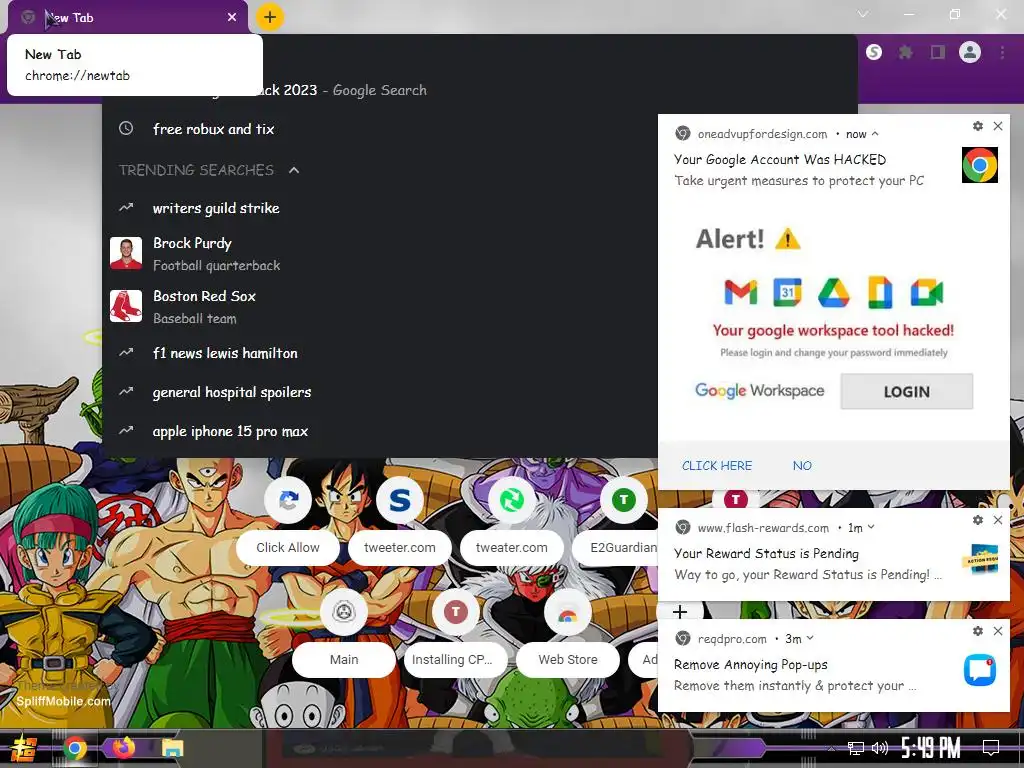The height and width of the screenshot is (768, 1024).
Task: Open settings gear of reqdpro.com notification
Action: [x=978, y=631]
